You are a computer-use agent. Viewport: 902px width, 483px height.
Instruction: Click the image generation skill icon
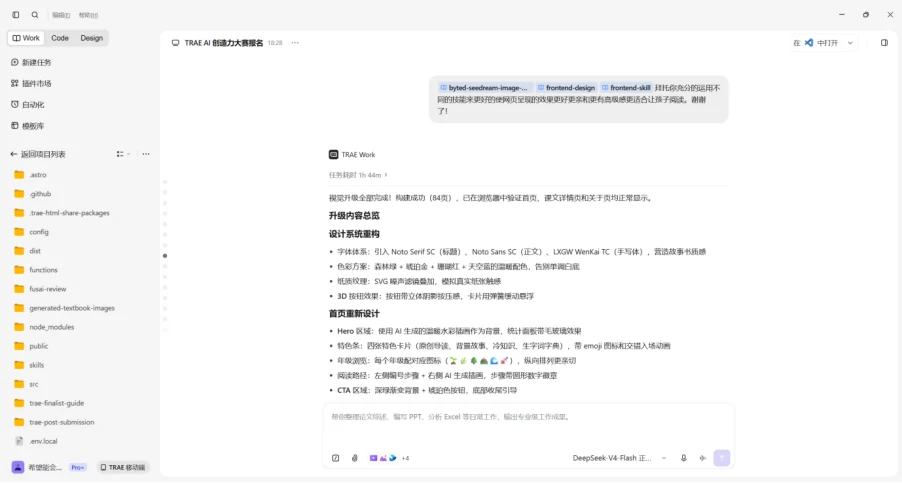pyautogui.click(x=383, y=458)
